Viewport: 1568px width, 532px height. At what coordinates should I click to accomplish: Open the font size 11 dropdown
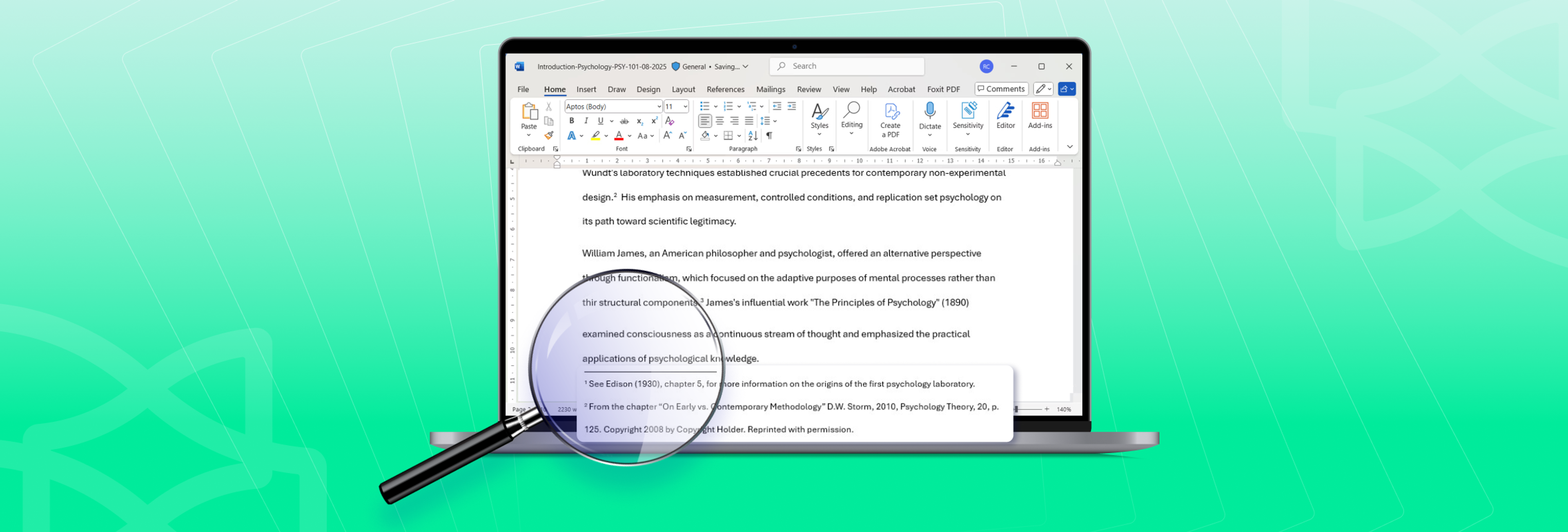(686, 106)
